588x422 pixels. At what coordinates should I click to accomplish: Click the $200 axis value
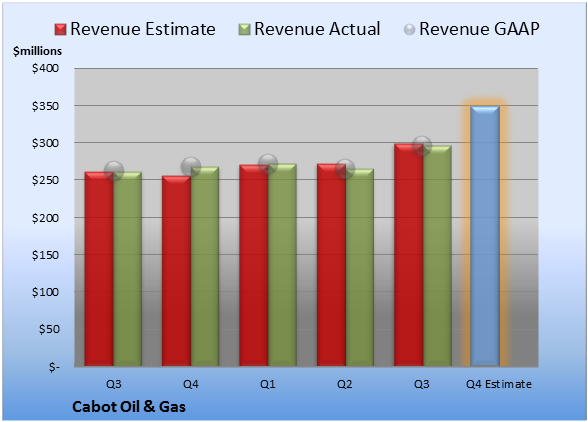tap(45, 218)
